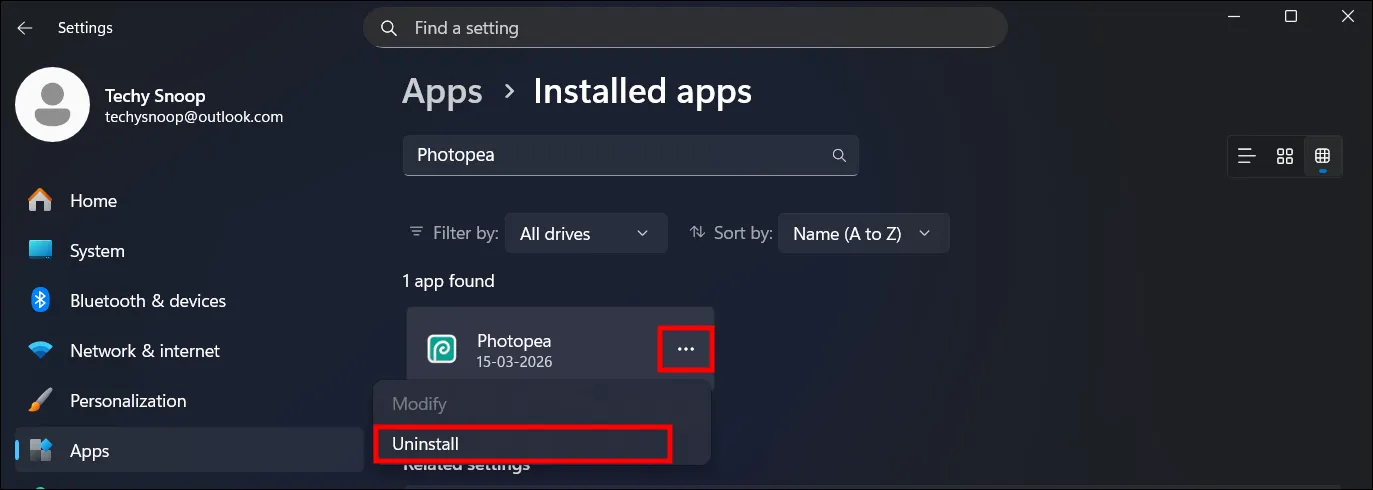Click the Find a setting search box

point(685,28)
